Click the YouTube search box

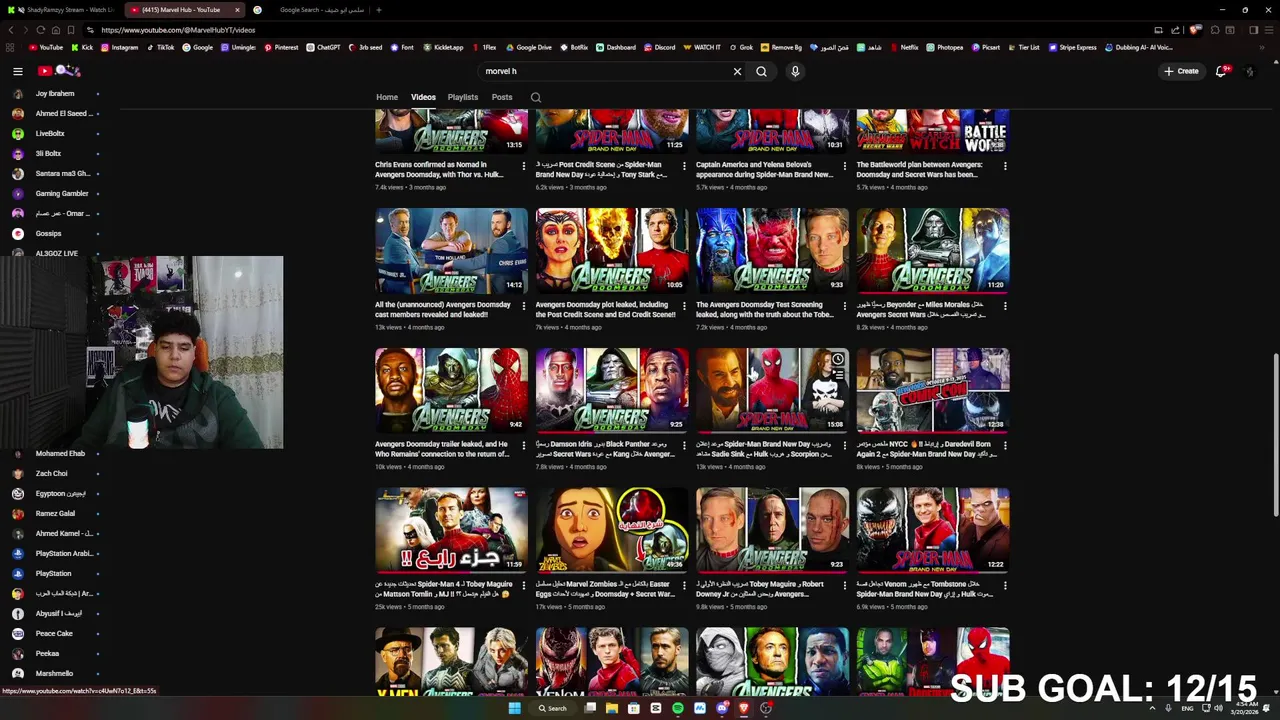(605, 71)
